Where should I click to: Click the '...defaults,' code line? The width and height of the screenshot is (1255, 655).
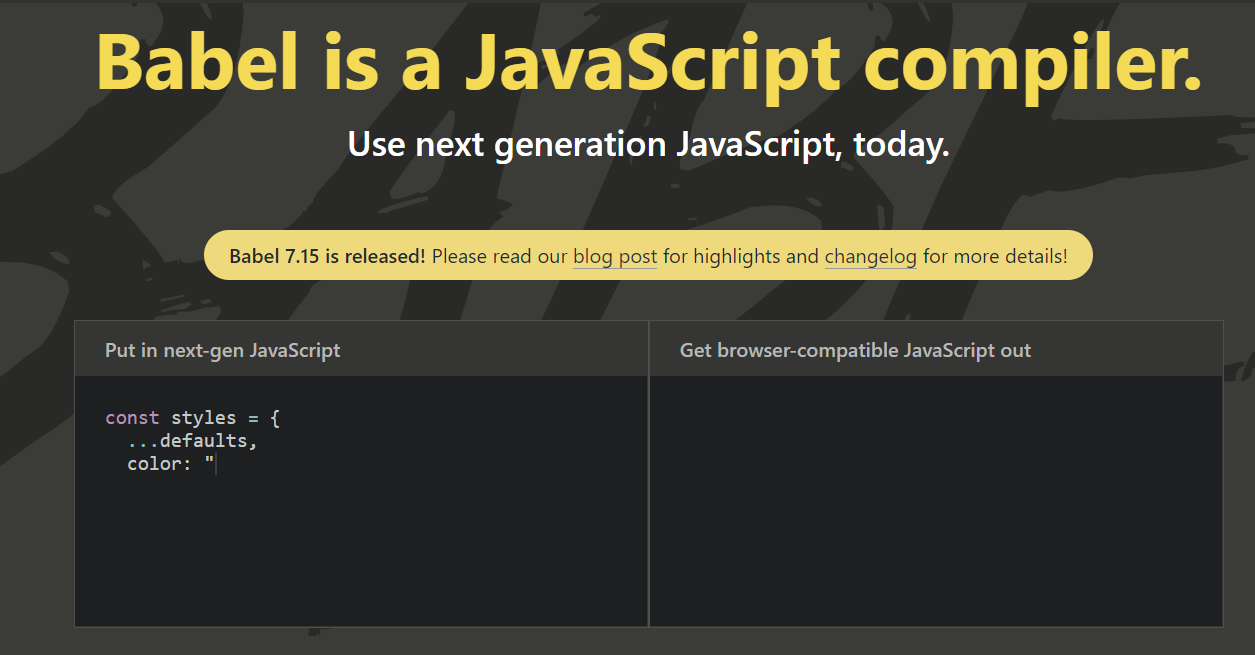[192, 441]
